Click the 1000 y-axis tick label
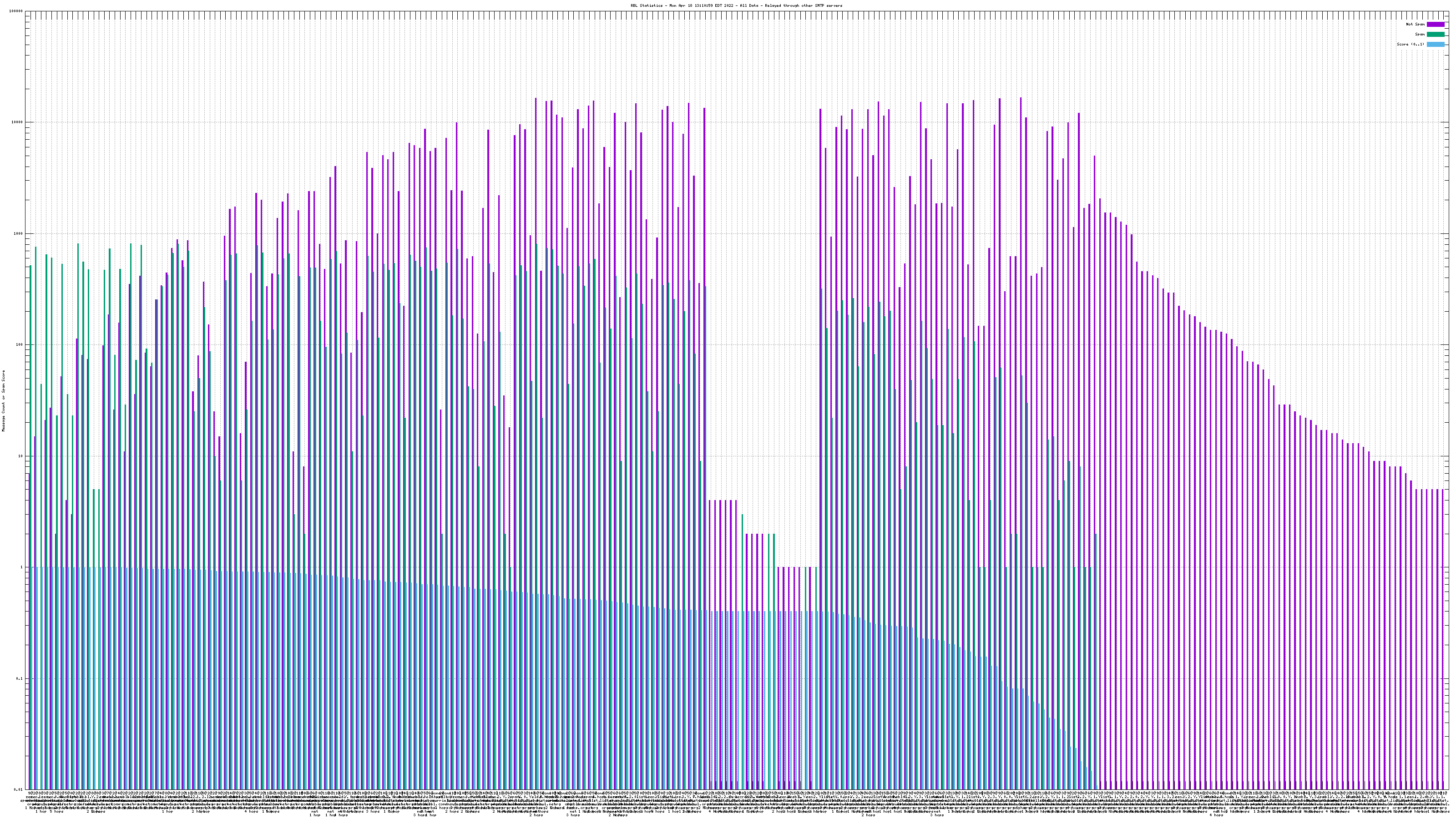The image size is (1456, 819). coord(19,234)
